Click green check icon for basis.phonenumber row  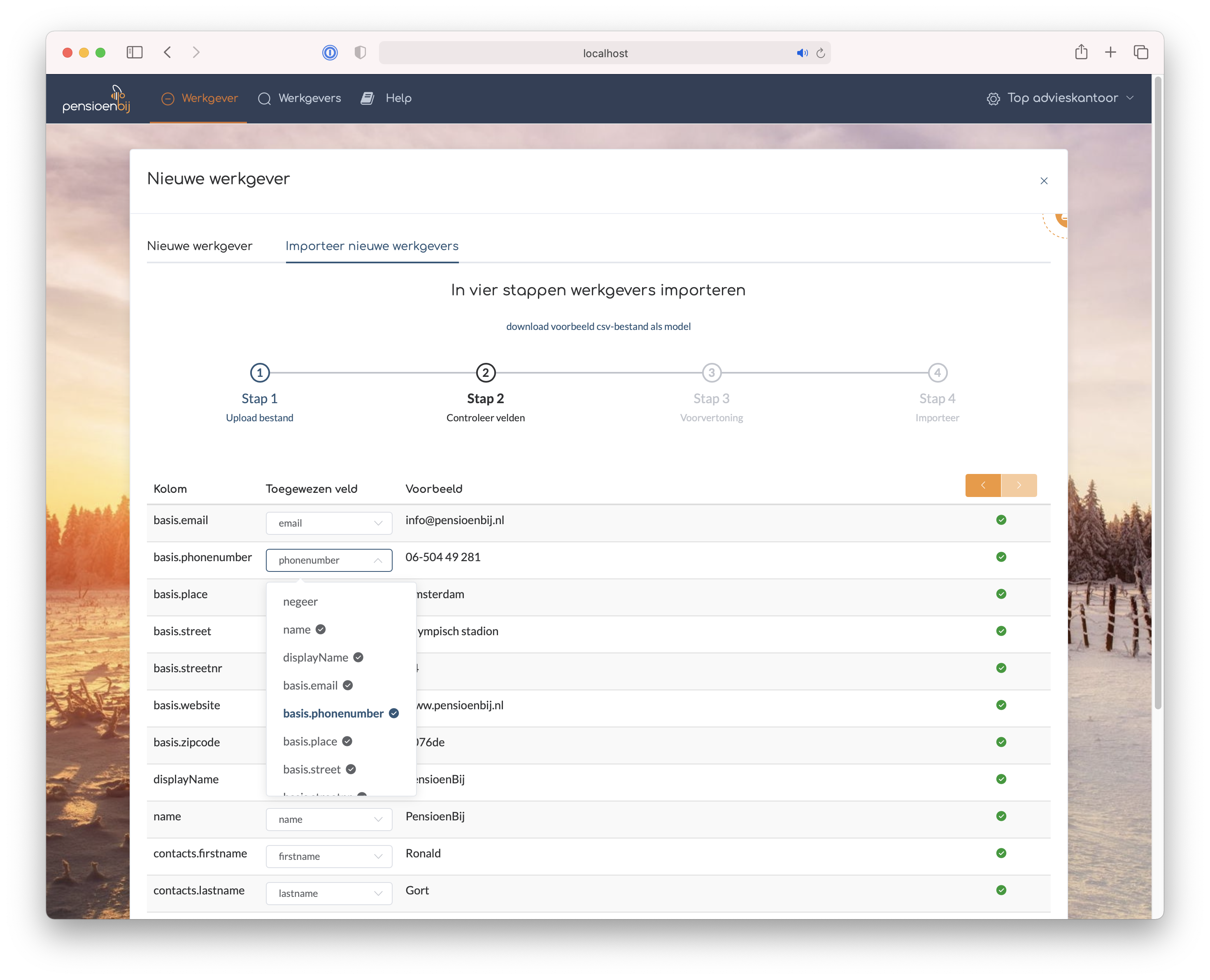pyautogui.click(x=1001, y=557)
